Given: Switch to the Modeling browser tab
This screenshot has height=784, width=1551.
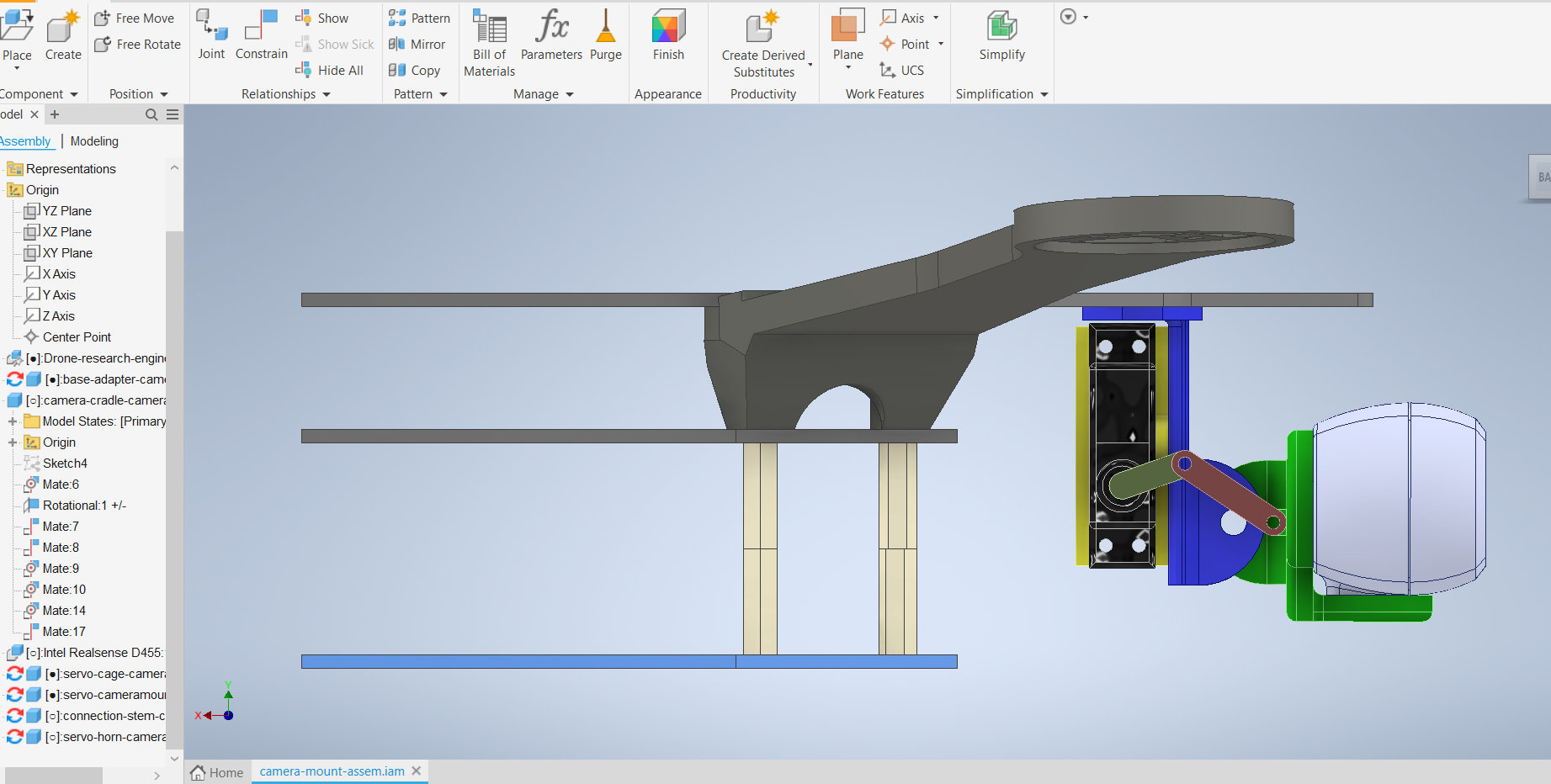Looking at the screenshot, I should 94,141.
